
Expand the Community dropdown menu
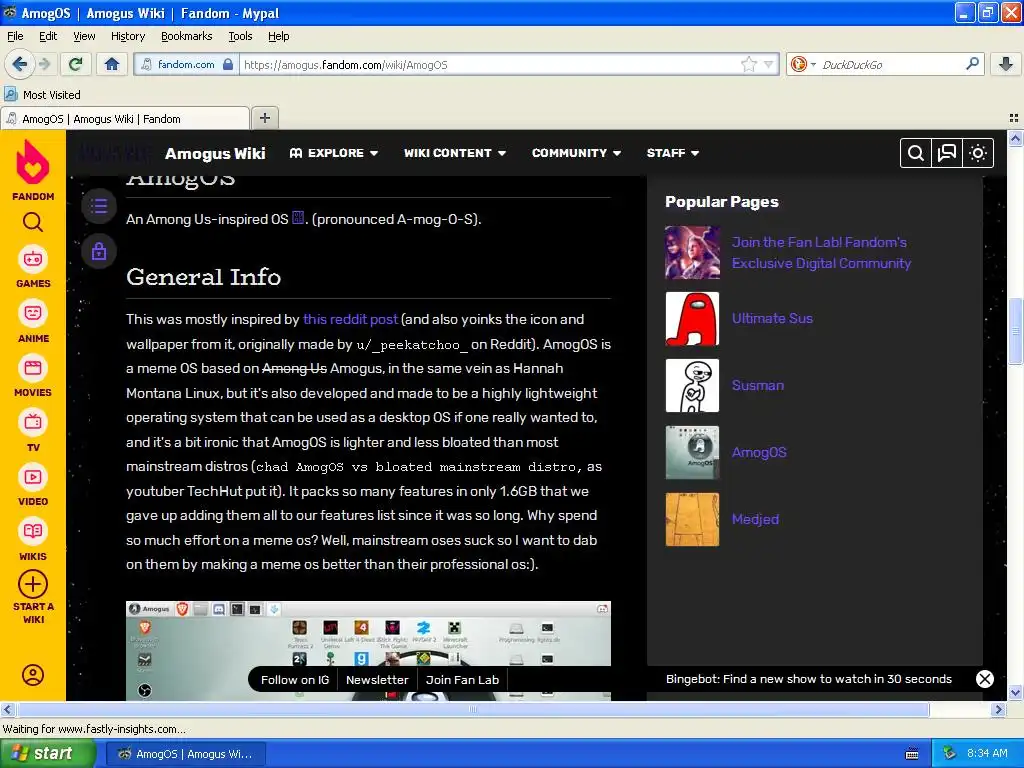pos(576,153)
